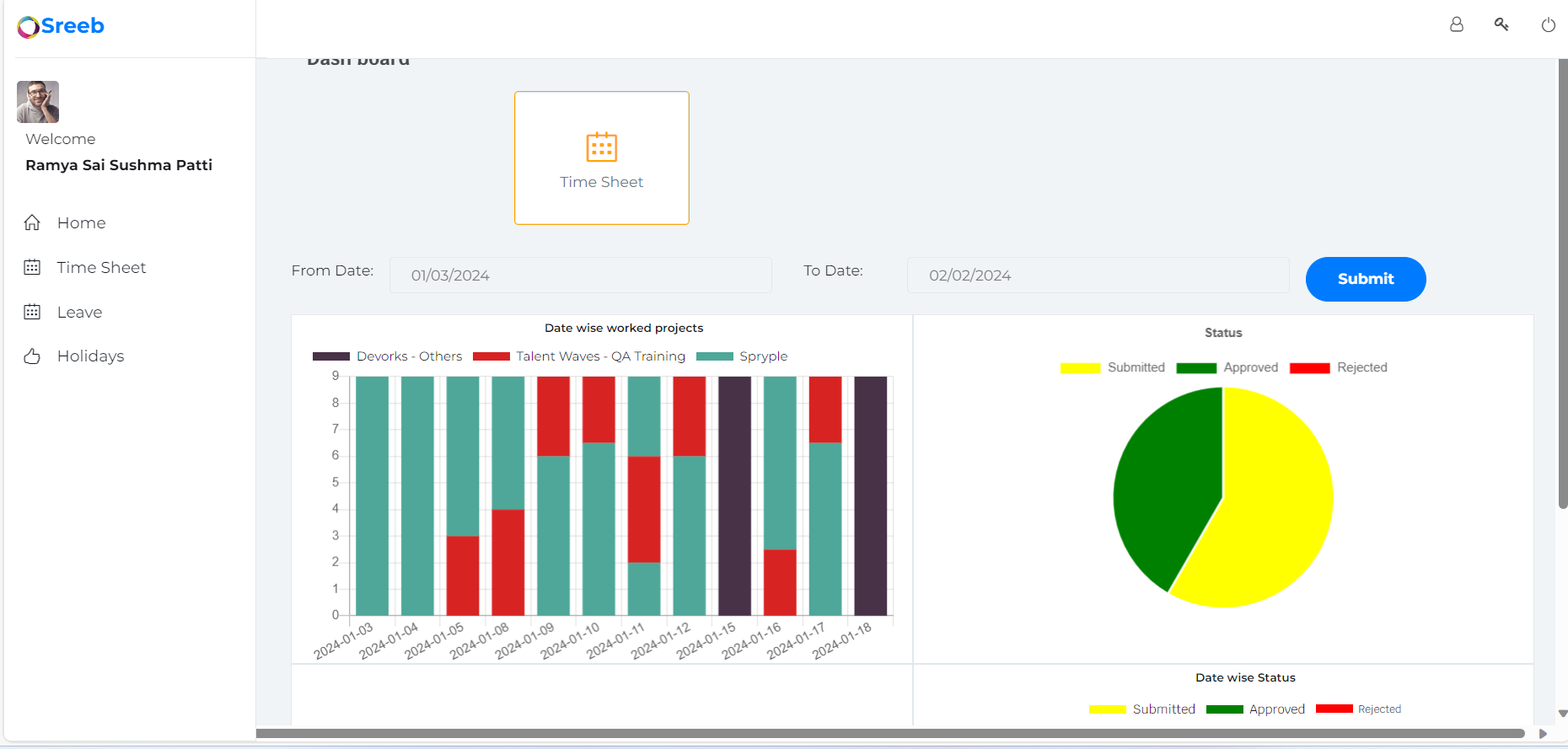Click the Leave calendar icon in sidebar
The image size is (1568, 749).
32,312
